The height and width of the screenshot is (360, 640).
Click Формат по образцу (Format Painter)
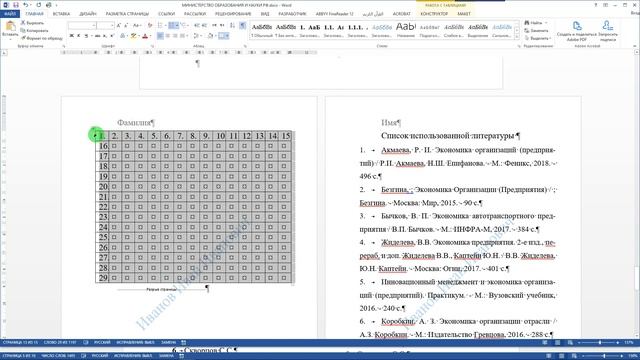click(42, 38)
